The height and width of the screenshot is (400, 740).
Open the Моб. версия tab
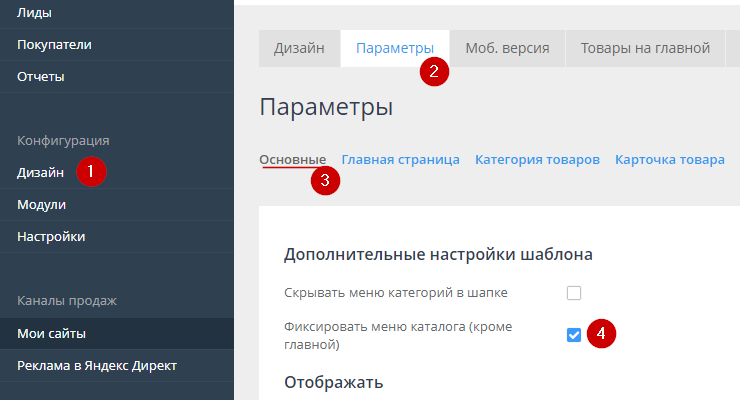click(507, 48)
